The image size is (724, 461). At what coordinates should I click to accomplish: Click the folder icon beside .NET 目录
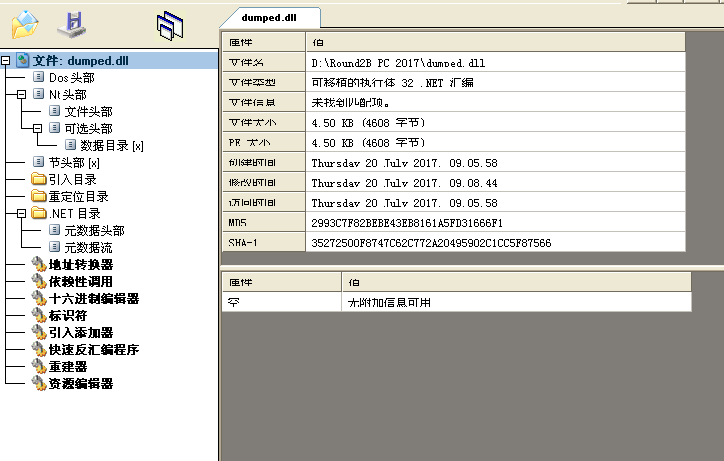click(39, 213)
